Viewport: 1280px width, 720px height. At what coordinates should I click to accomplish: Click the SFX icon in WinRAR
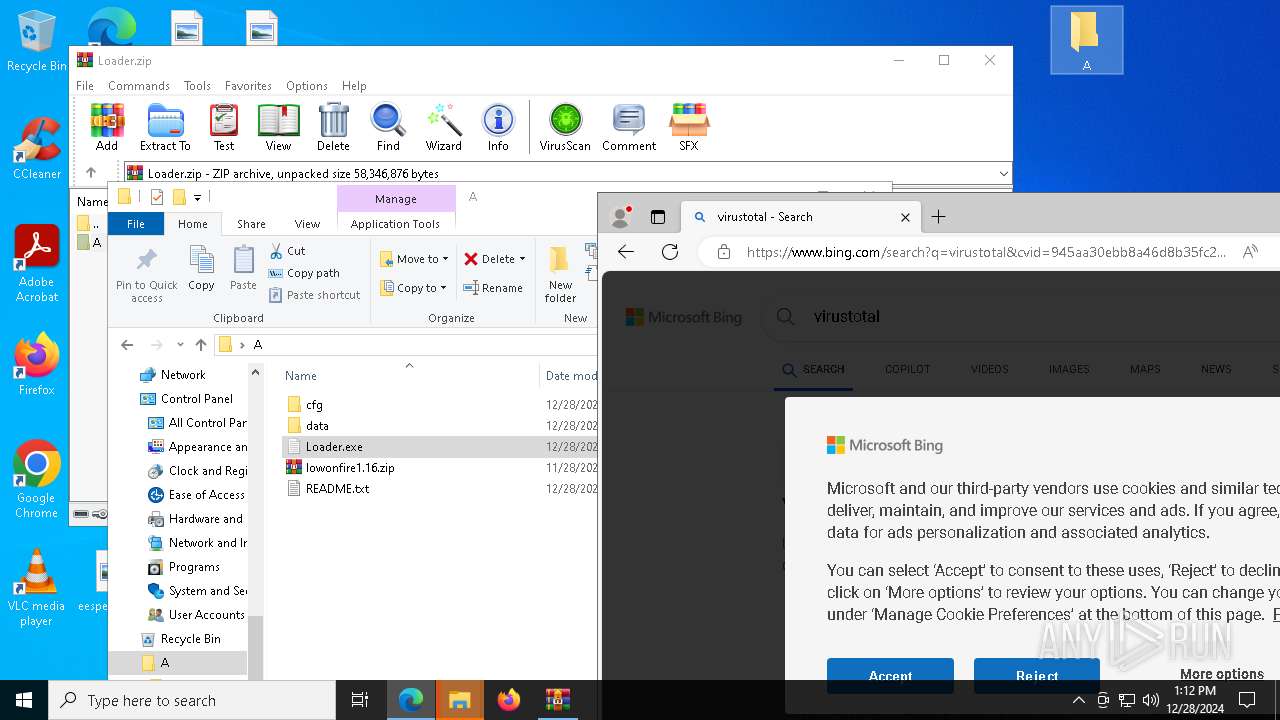click(689, 127)
